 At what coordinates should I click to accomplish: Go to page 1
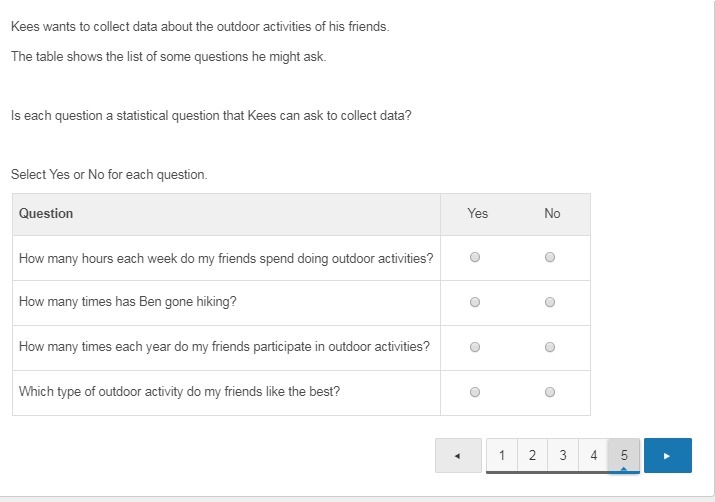[x=501, y=456]
